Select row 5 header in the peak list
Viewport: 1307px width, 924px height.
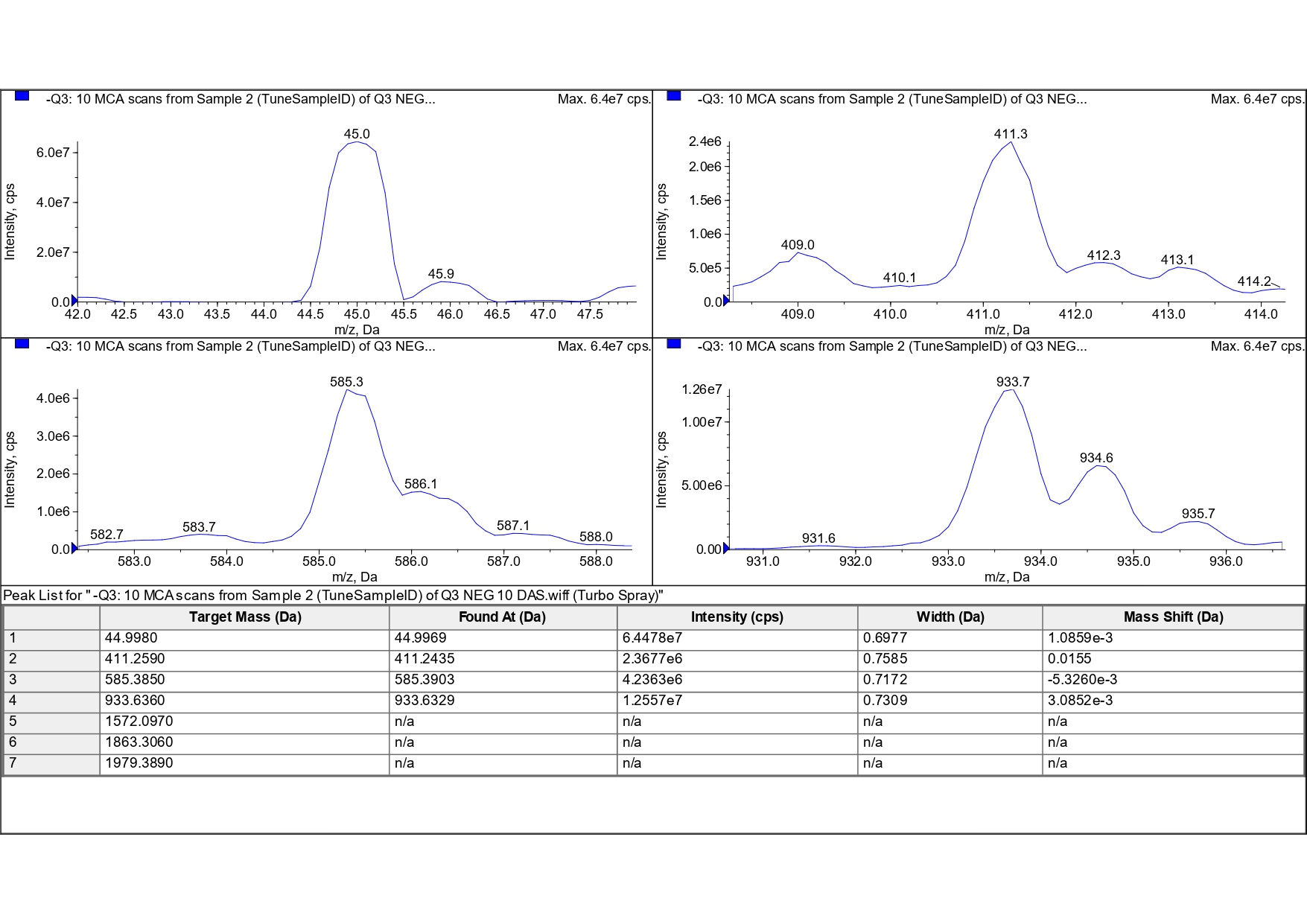(x=51, y=722)
